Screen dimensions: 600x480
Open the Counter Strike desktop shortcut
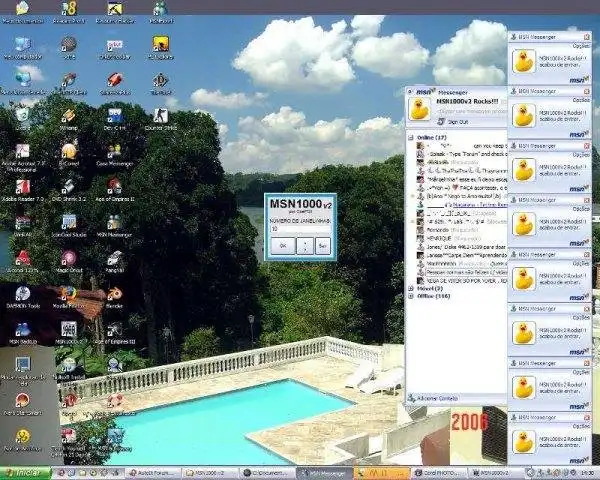pos(160,117)
